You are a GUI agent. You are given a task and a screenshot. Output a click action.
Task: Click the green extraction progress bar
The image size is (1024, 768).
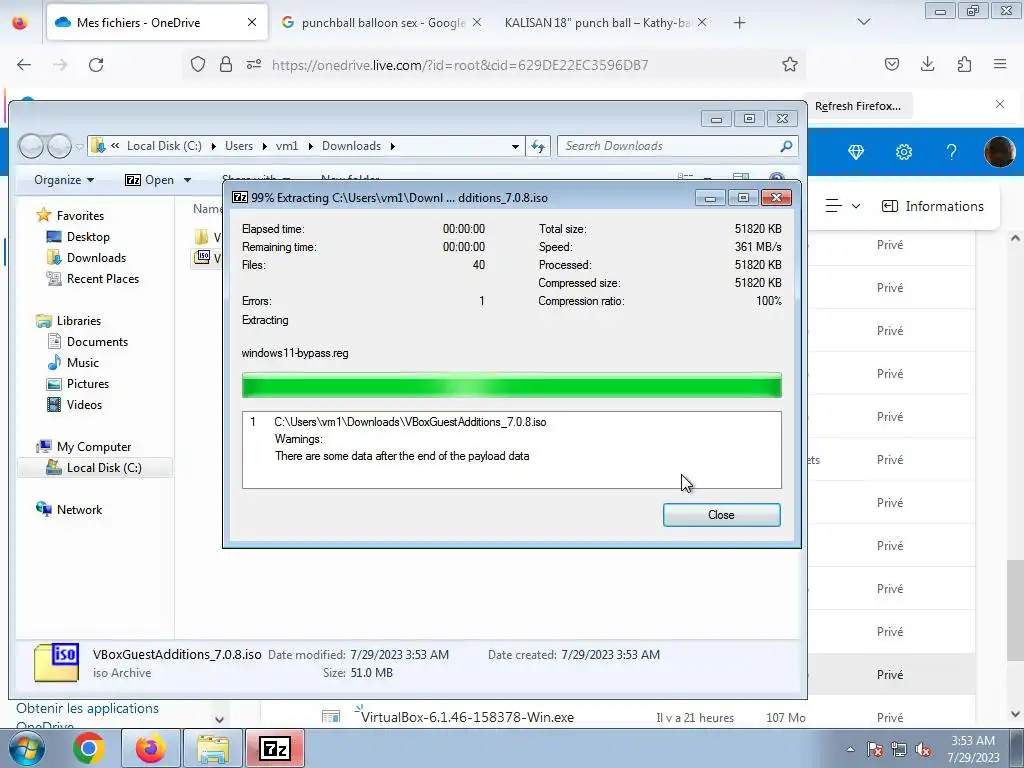coord(511,385)
